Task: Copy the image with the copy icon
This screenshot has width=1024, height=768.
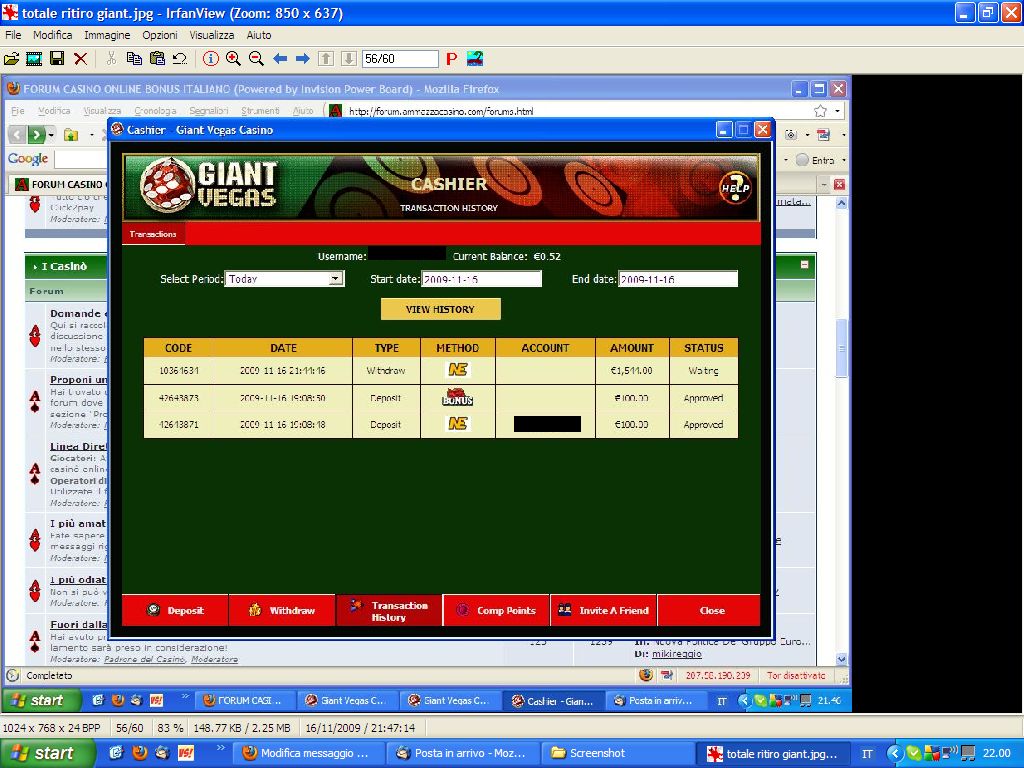Action: (134, 59)
